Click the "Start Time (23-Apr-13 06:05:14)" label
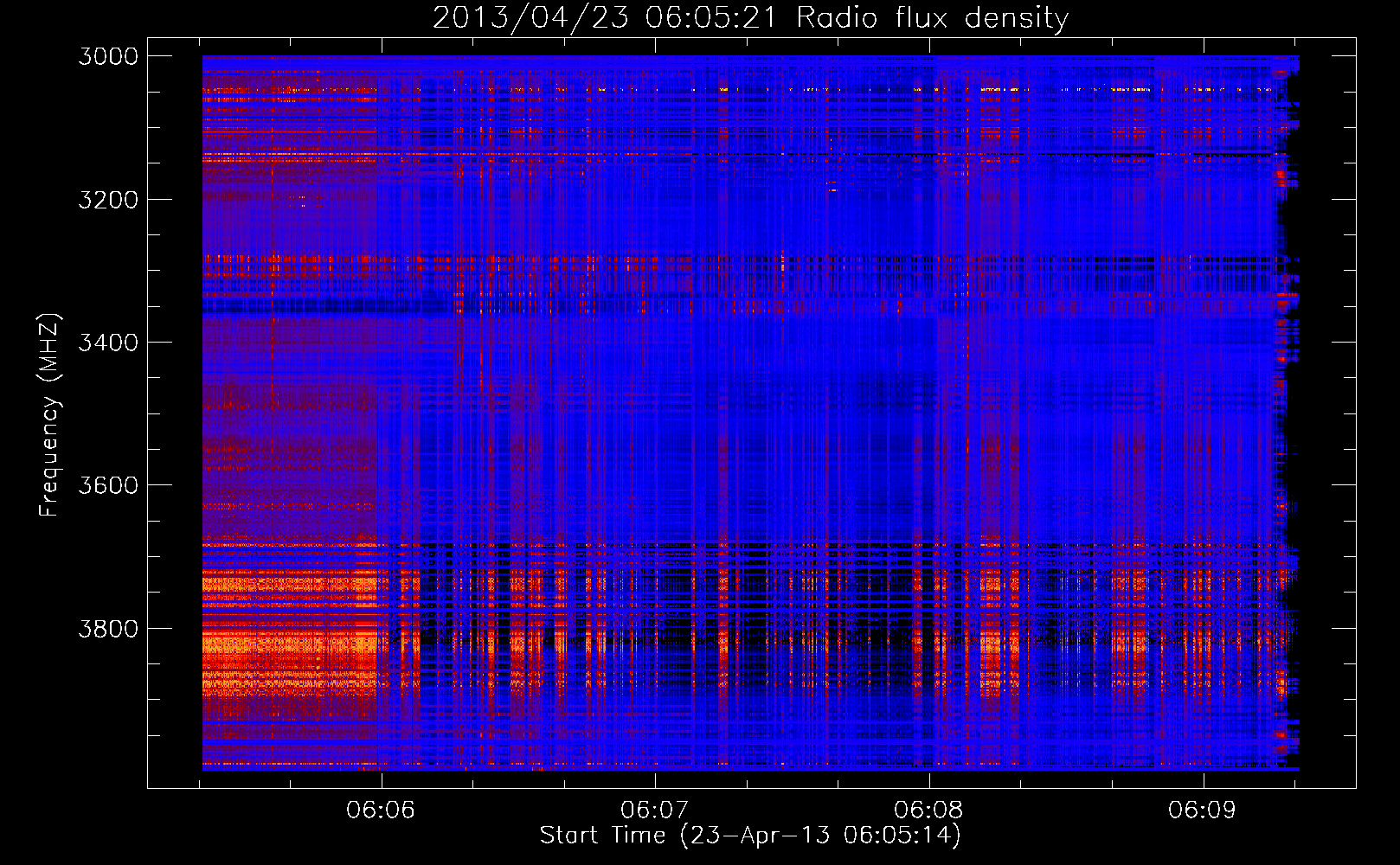This screenshot has height=865, width=1400. coord(750,836)
